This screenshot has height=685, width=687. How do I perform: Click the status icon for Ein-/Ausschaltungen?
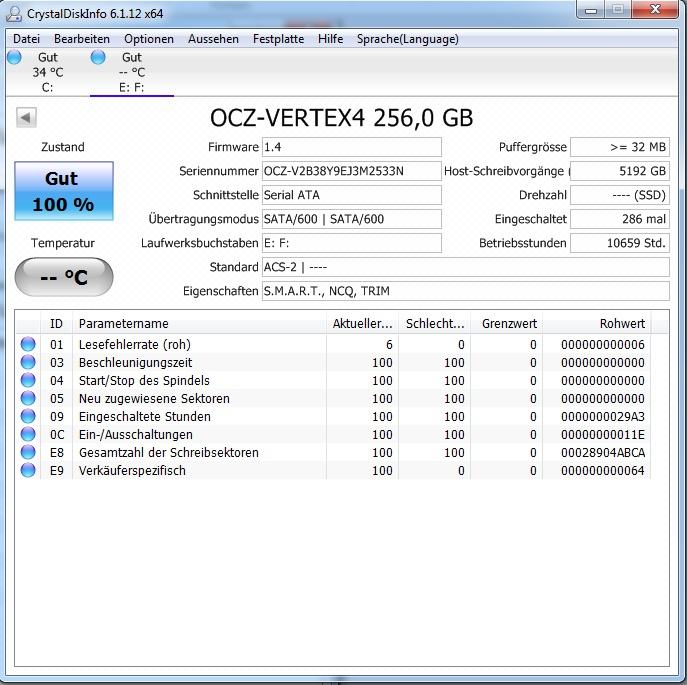pos(28,434)
